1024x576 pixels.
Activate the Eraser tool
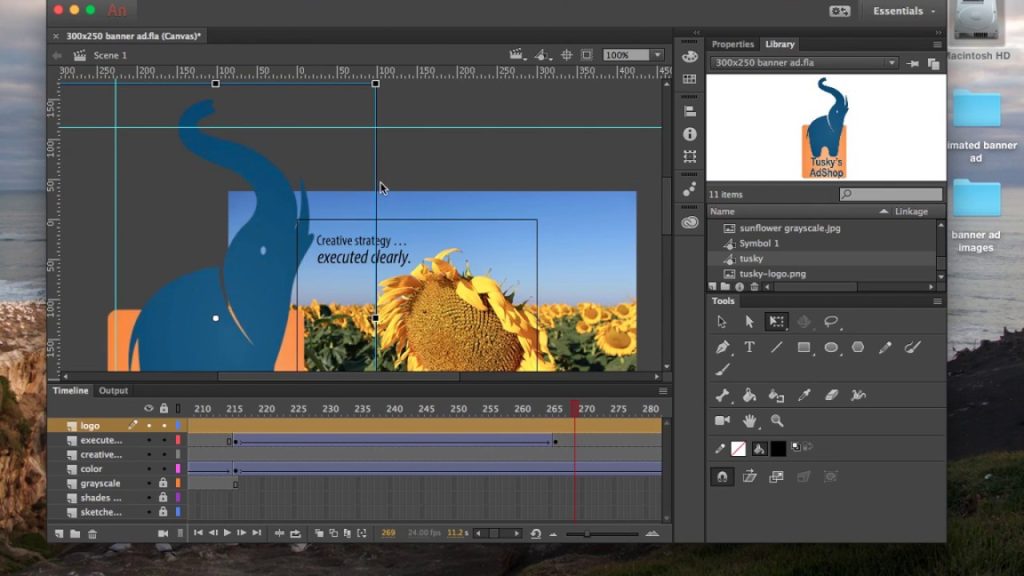tap(830, 396)
